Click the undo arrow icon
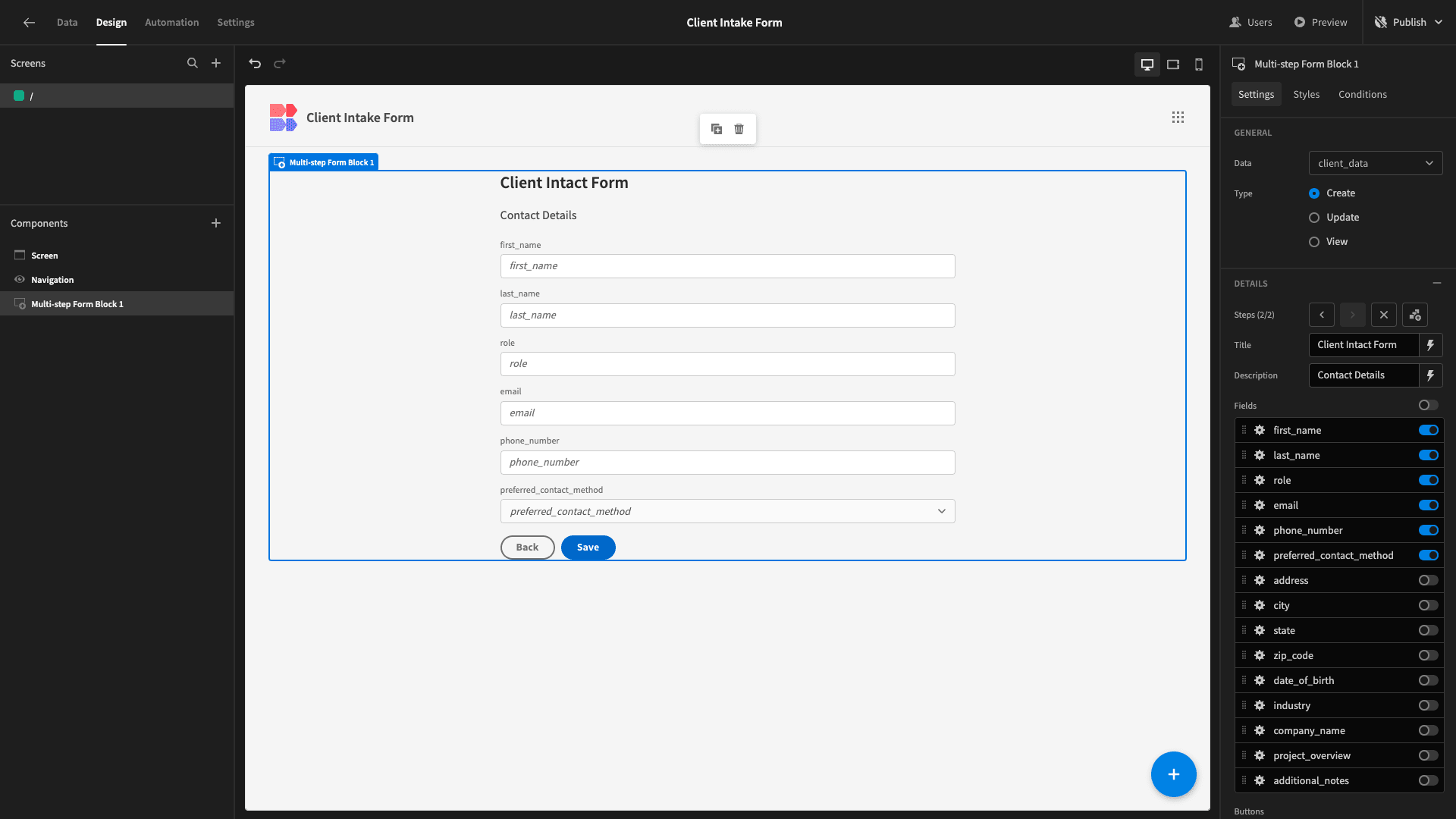The height and width of the screenshot is (819, 1456). [255, 63]
